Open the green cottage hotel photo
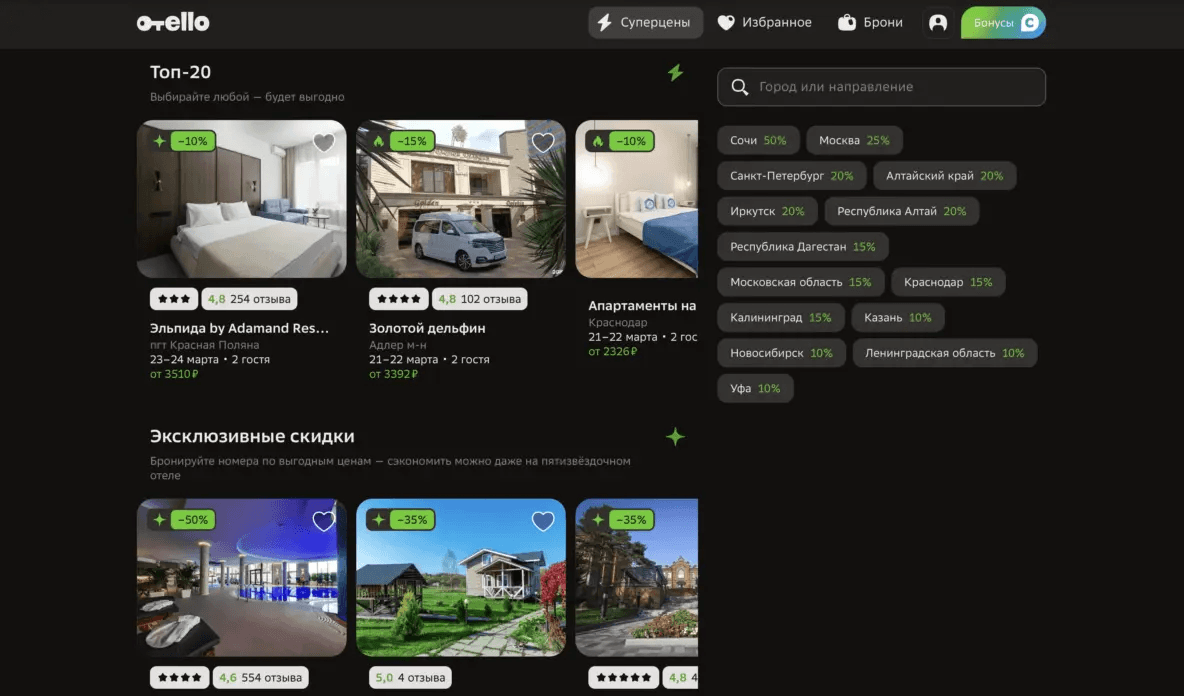This screenshot has height=696, width=1184. coord(461,577)
